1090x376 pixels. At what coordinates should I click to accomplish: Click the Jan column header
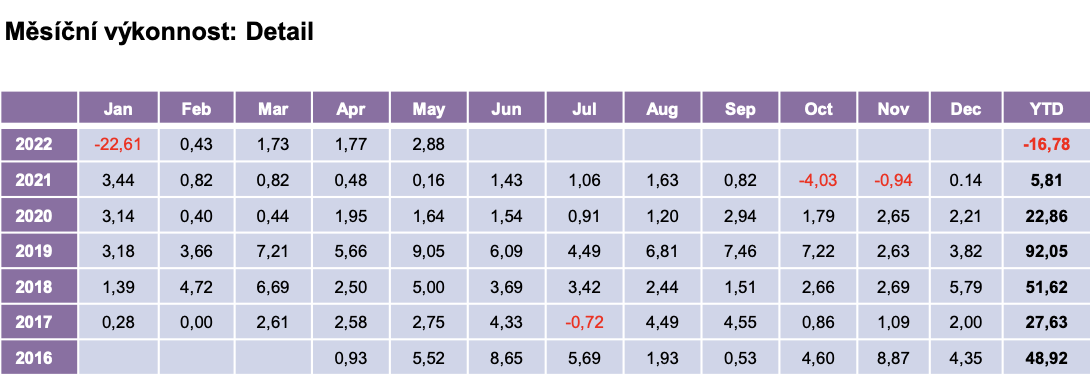[118, 108]
